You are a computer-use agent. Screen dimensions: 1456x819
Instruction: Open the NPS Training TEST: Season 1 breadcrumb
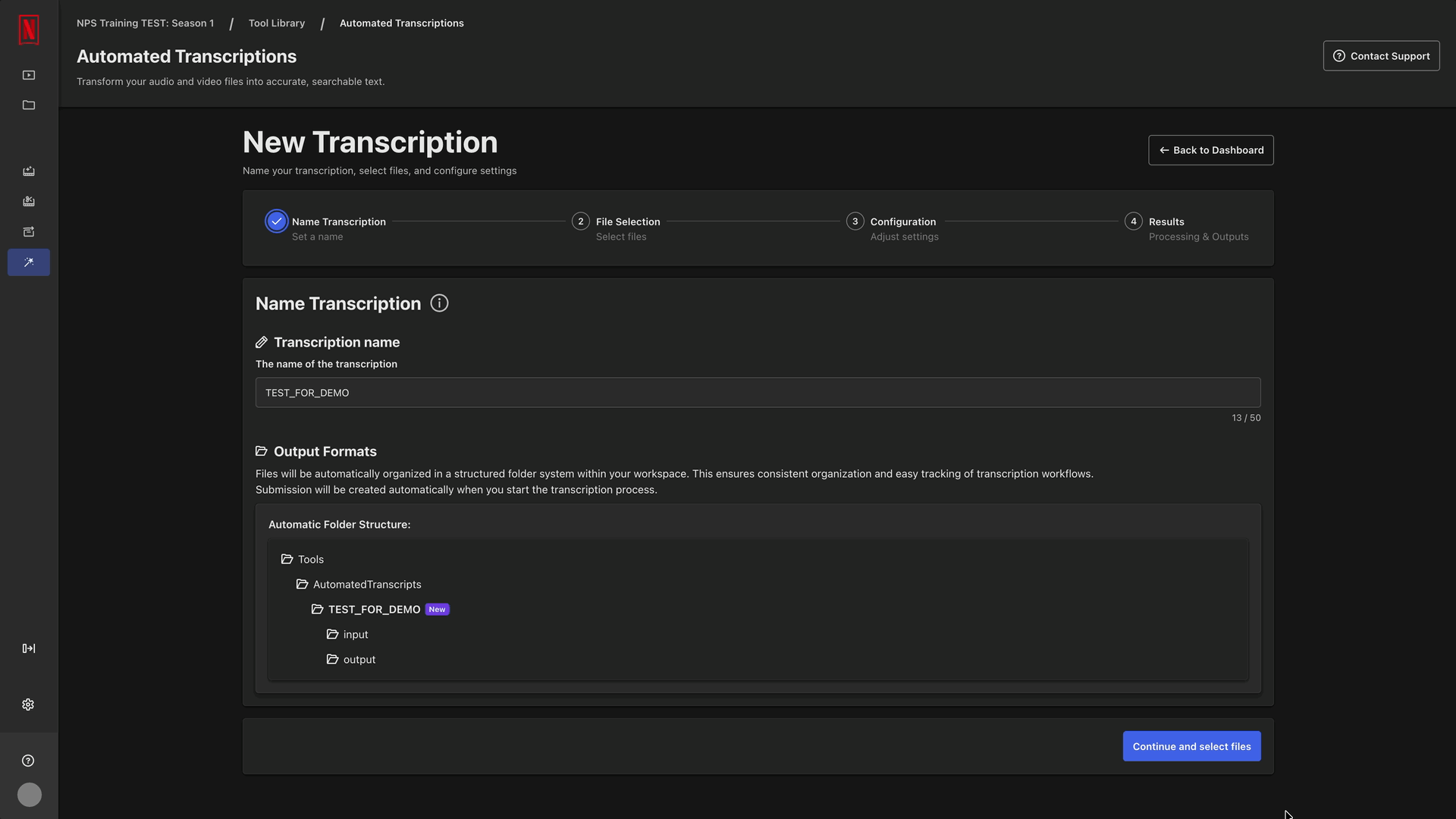click(x=145, y=24)
